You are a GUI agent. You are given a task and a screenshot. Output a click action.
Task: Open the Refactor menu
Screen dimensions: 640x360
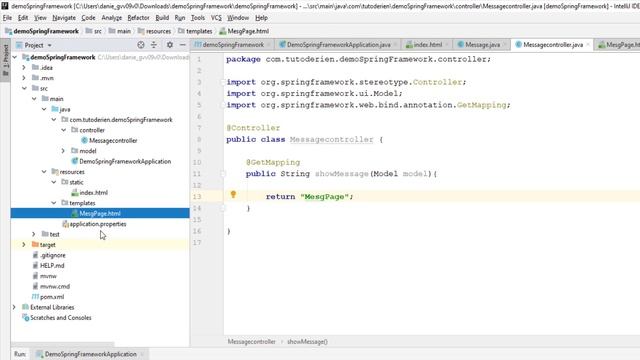138,18
